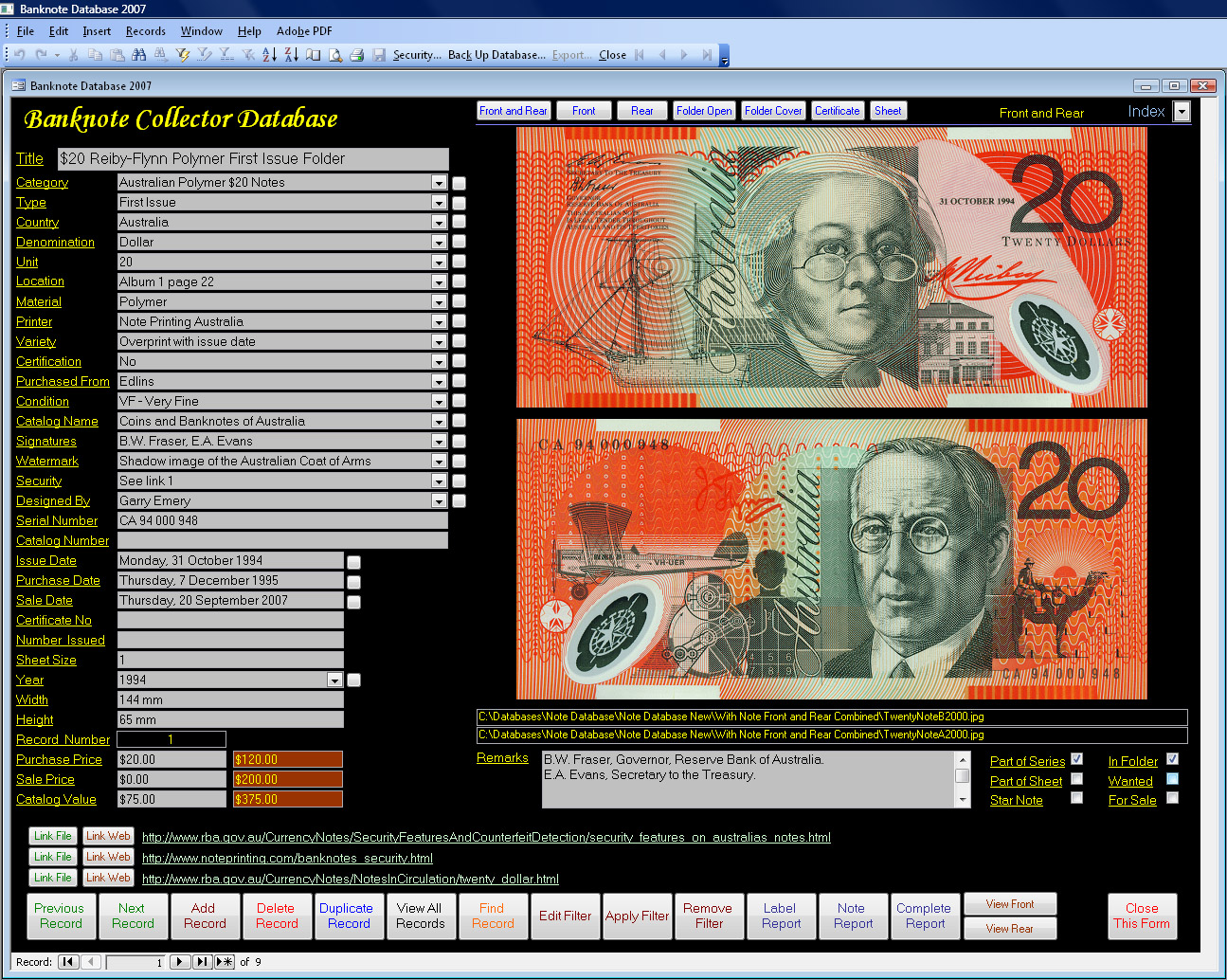The image size is (1227, 980).
Task: Click the open book icon in toolbar
Action: 313,55
